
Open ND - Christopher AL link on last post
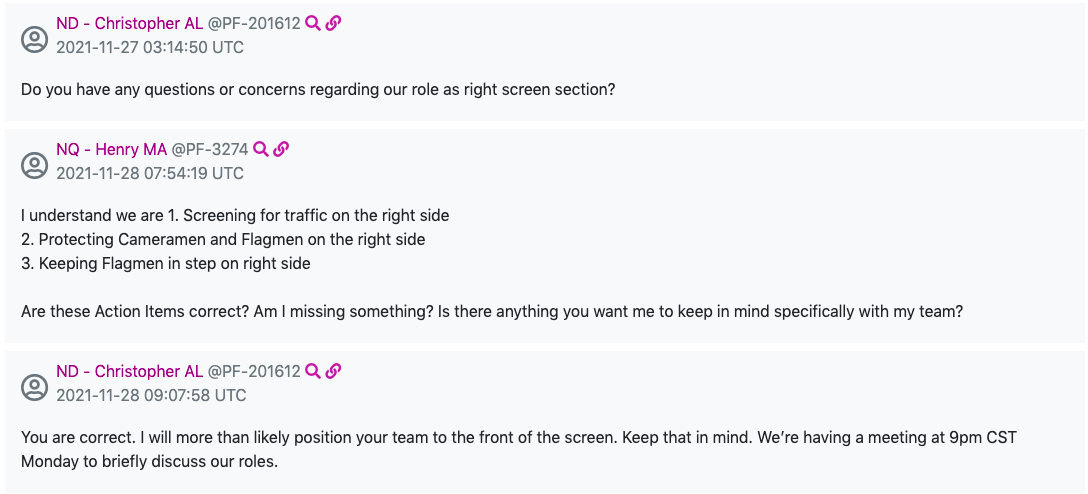(x=129, y=371)
